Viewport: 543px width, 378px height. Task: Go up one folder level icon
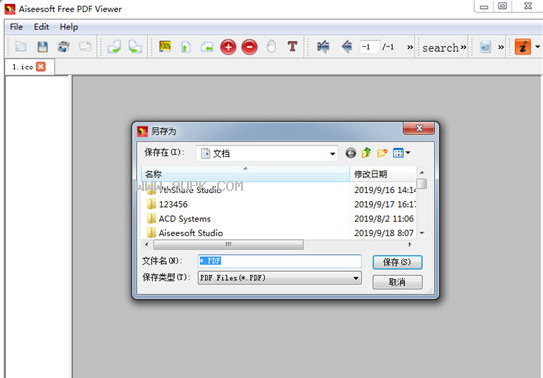point(366,153)
